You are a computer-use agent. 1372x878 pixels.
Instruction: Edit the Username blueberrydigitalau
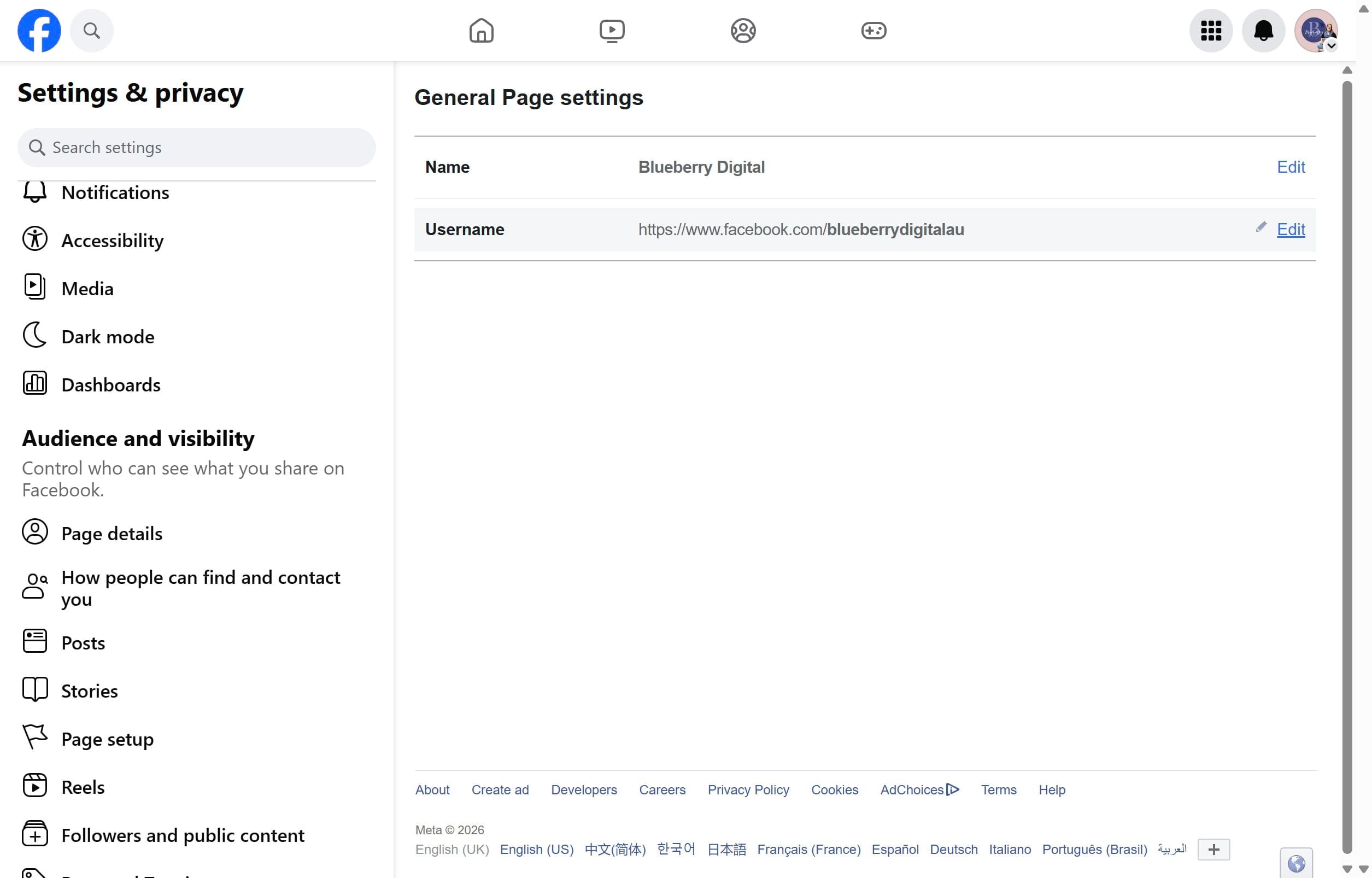[1291, 229]
